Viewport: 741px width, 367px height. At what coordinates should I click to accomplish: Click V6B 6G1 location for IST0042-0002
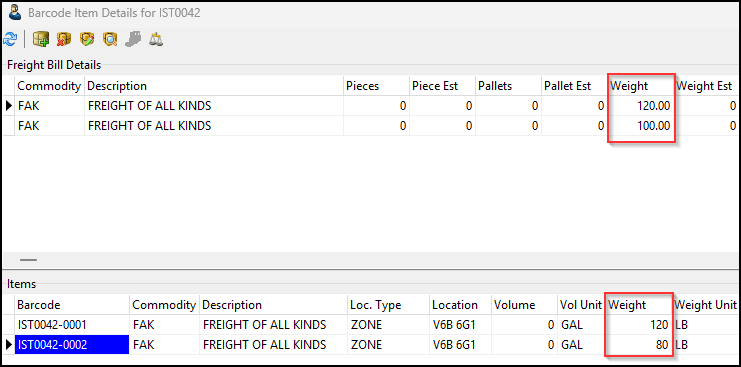pos(460,344)
